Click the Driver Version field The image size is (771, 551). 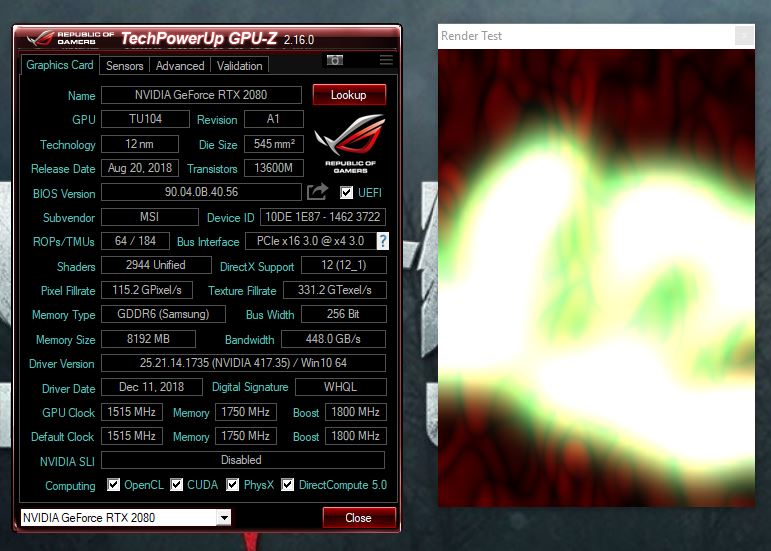point(243,363)
